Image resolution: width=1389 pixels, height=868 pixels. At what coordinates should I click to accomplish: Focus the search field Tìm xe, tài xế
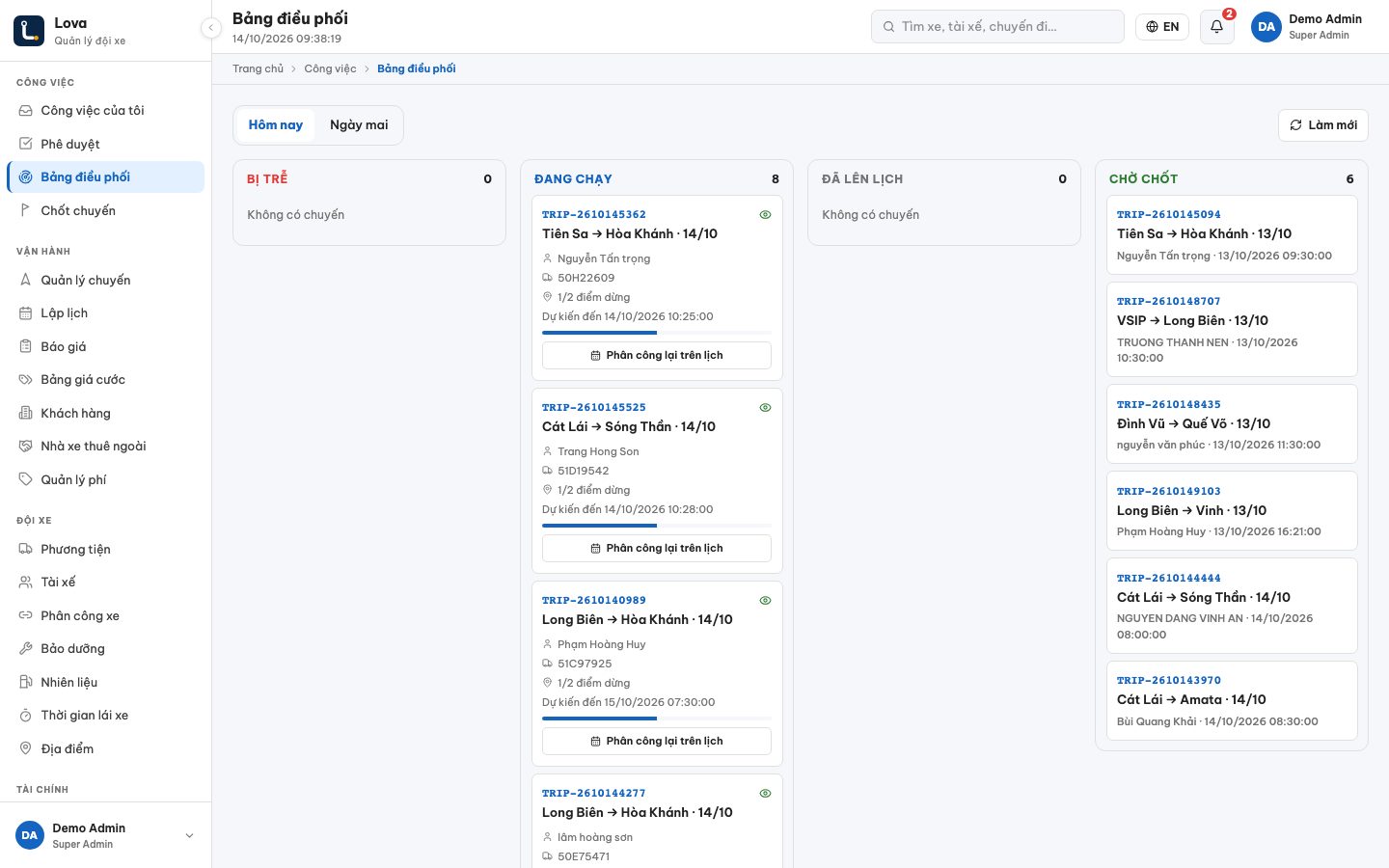tap(997, 27)
